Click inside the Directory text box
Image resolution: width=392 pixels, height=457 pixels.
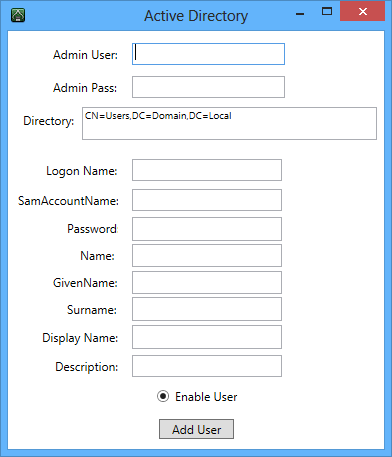229,123
